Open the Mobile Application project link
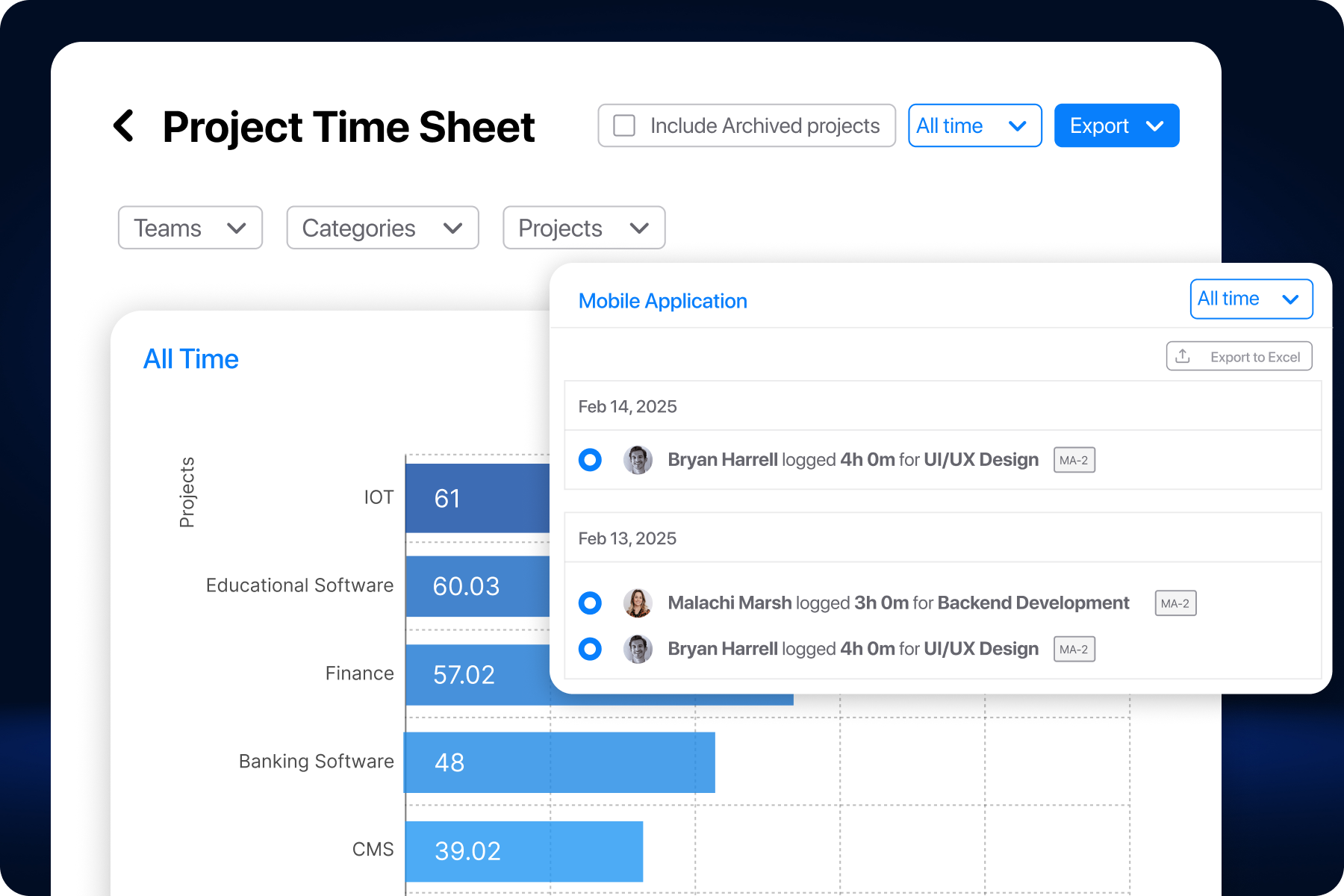Screen dimensions: 1344x896 coord(662,300)
